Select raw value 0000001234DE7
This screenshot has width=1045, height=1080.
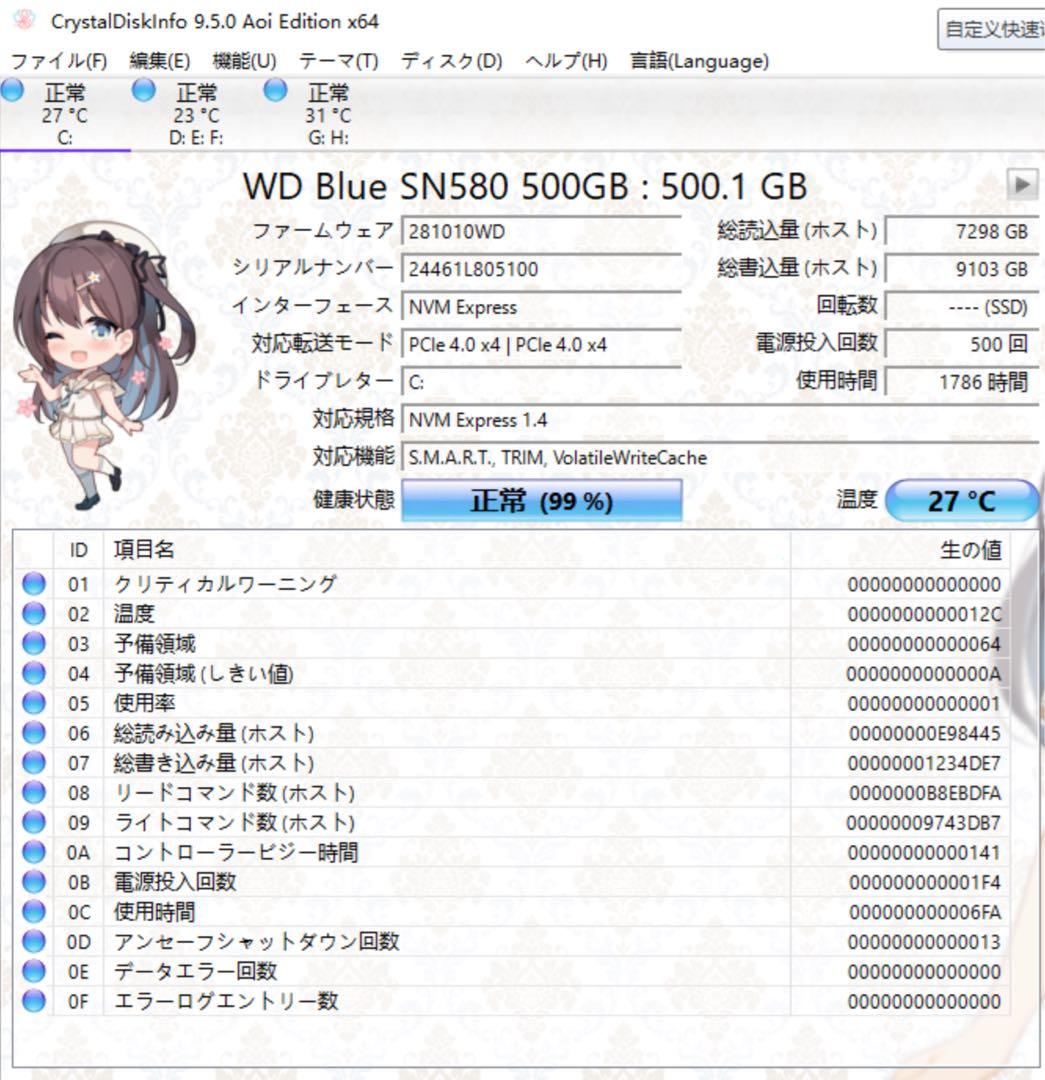[924, 763]
